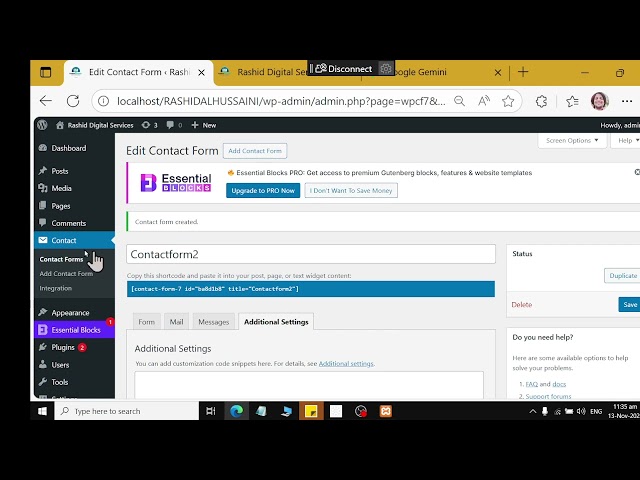This screenshot has width=640, height=480.
Task: Open Appearance in the sidebar
Action: click(x=70, y=313)
